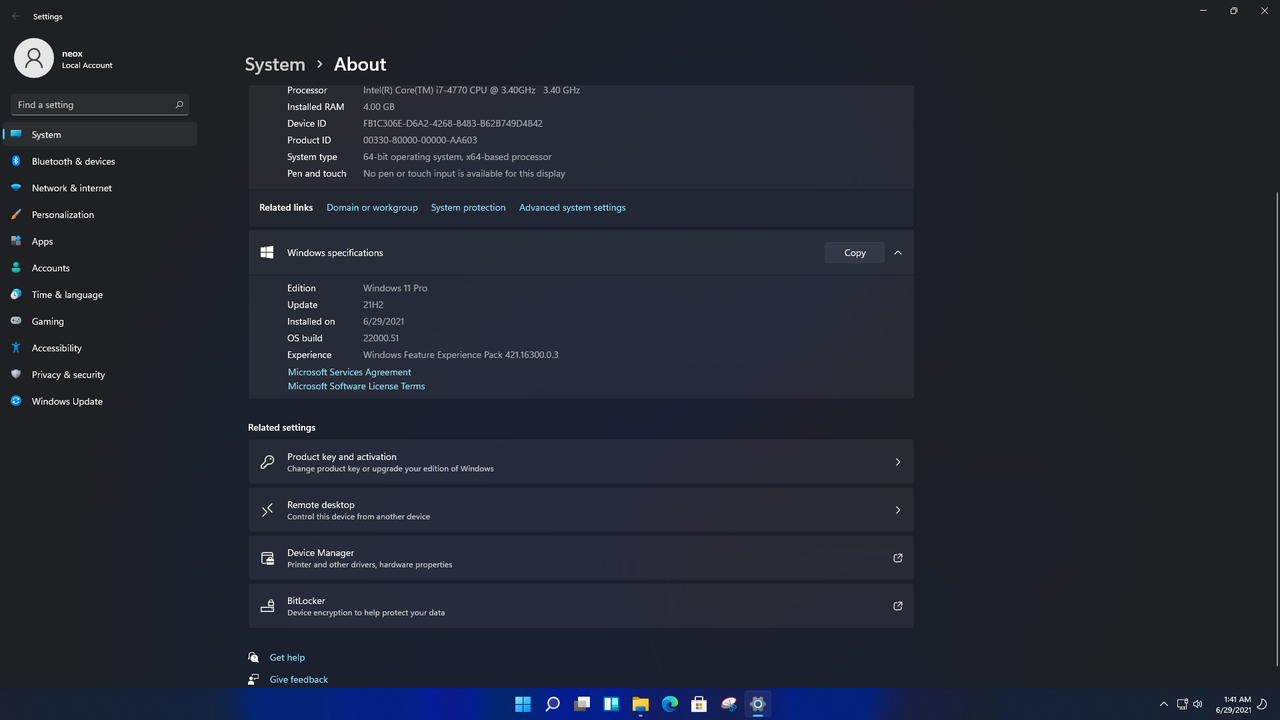Click the 64-bit operating system text
Screen dimensions: 1280x720
(457, 157)
